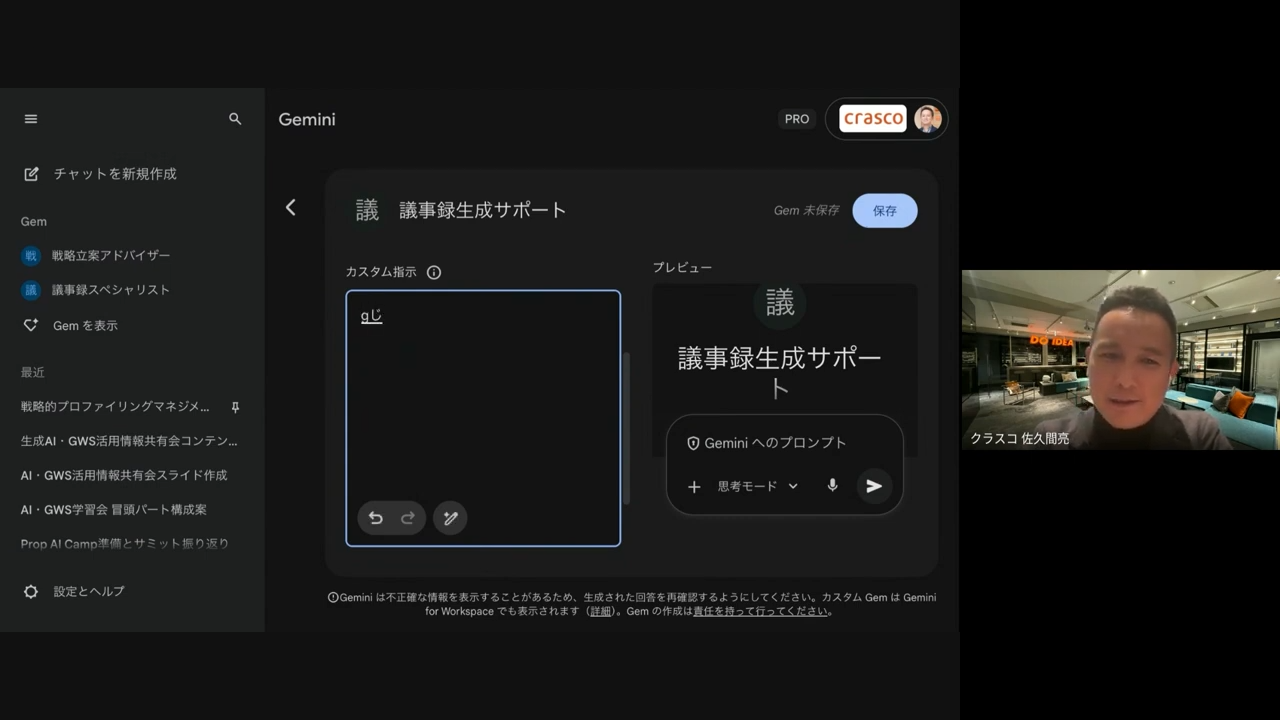Open the 戦略立案アドバイザー Gem
Viewport: 1280px width, 720px height.
(111, 256)
